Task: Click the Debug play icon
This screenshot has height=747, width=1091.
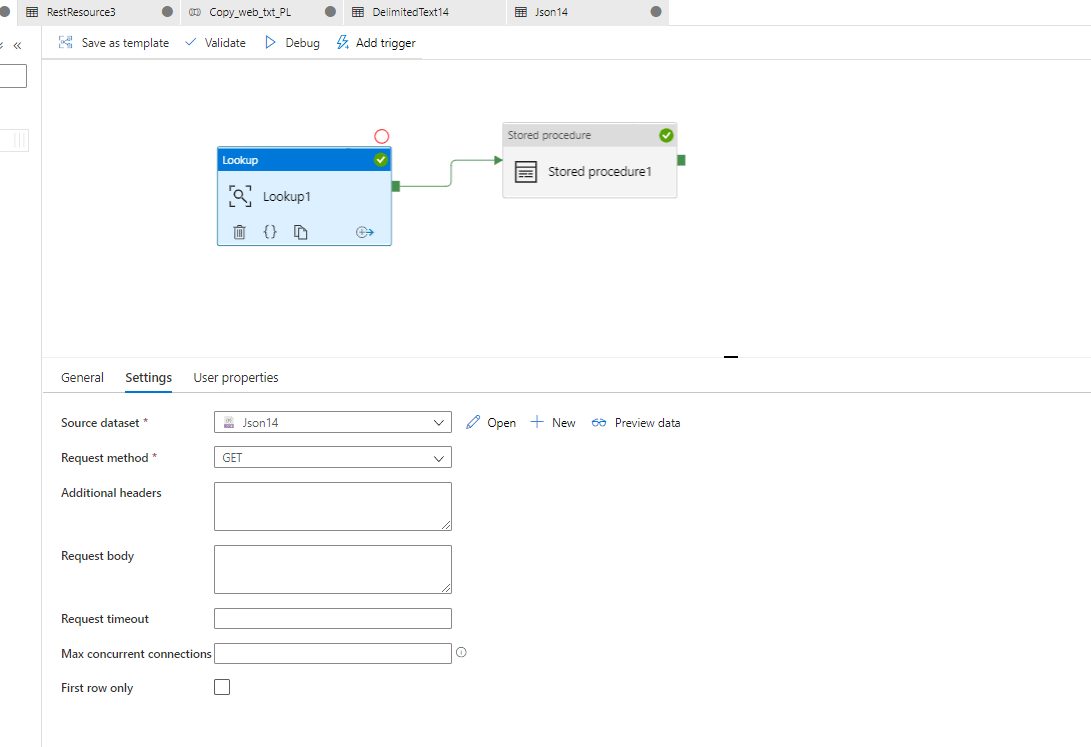Action: (x=270, y=42)
